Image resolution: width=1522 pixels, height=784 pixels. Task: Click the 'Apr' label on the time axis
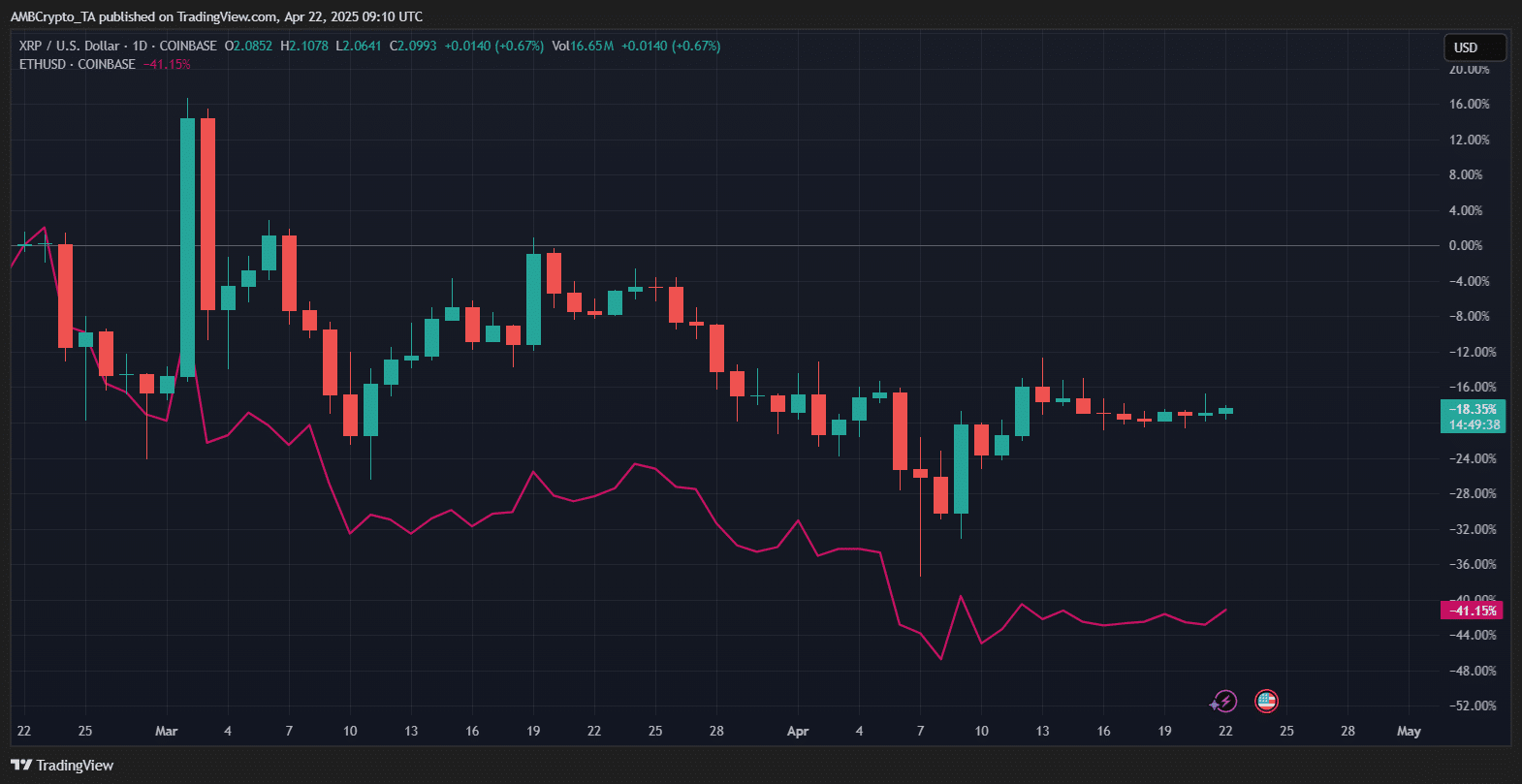[x=797, y=731]
